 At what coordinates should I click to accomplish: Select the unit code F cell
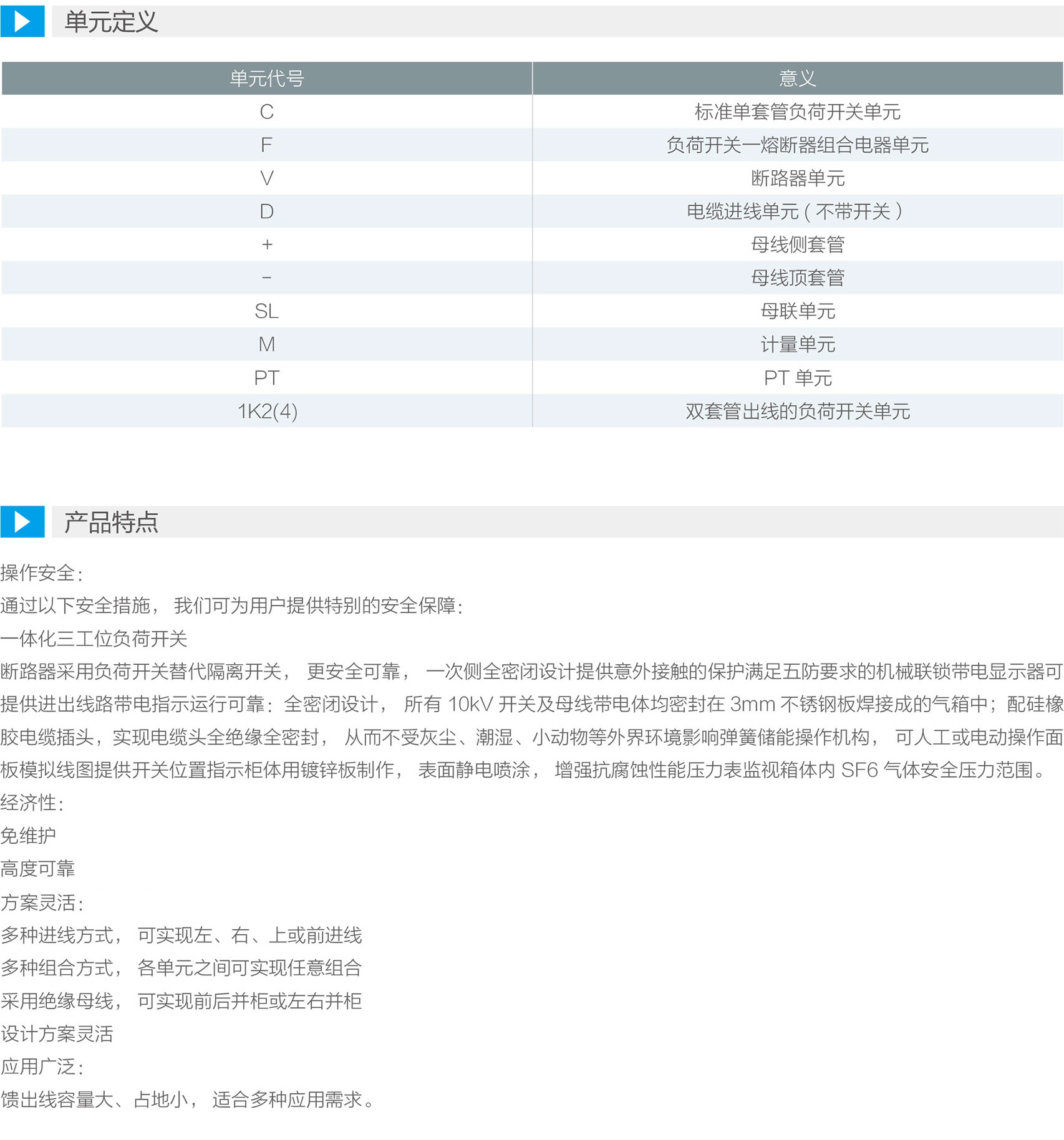(266, 145)
